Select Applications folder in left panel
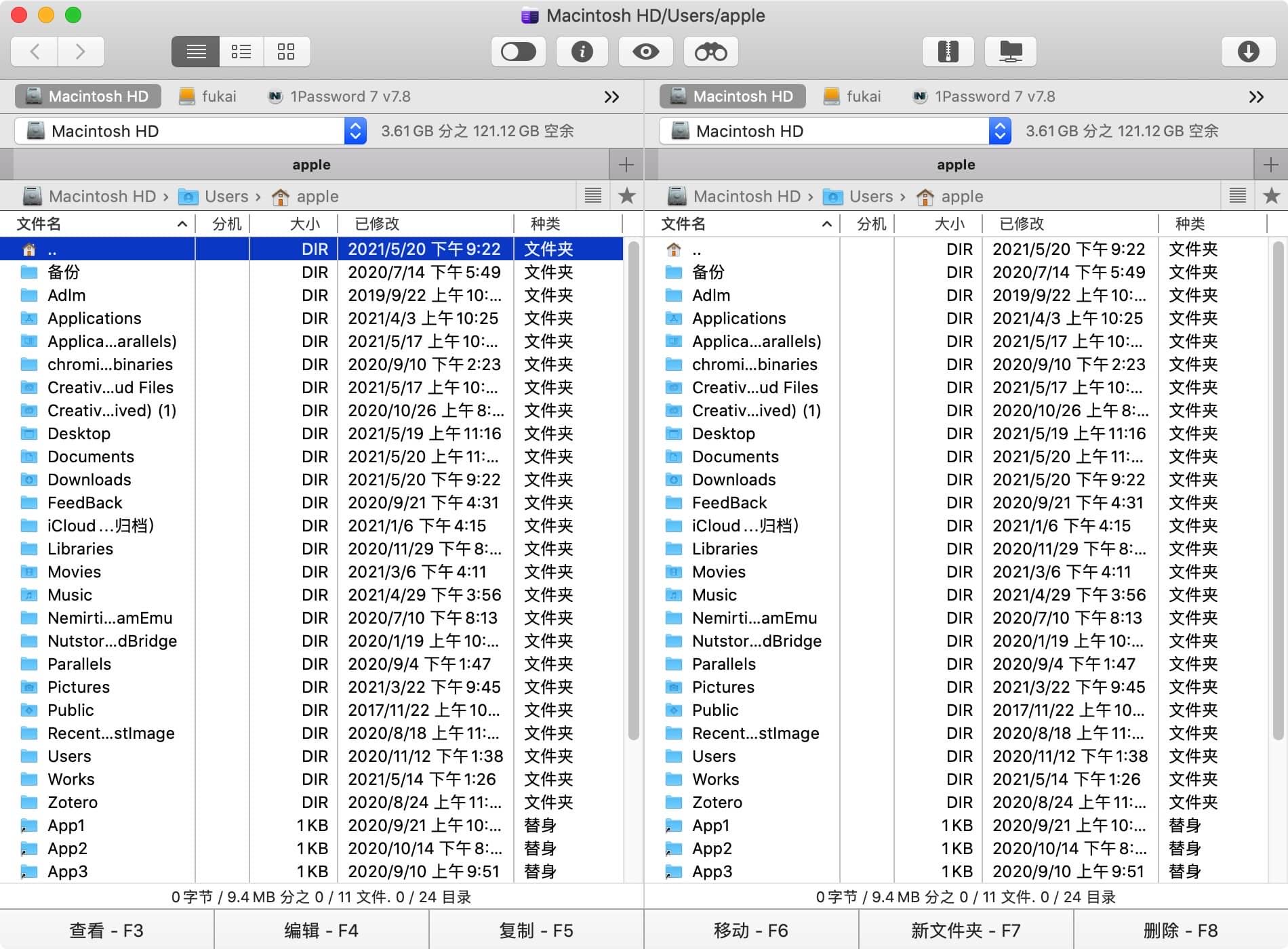The height and width of the screenshot is (949, 1288). point(311,319)
